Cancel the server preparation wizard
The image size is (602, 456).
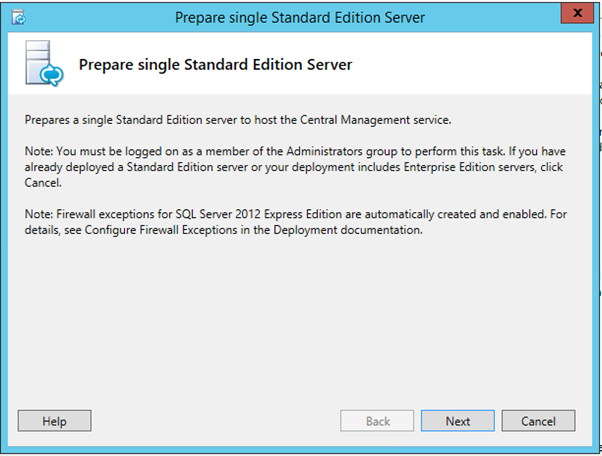click(x=538, y=421)
